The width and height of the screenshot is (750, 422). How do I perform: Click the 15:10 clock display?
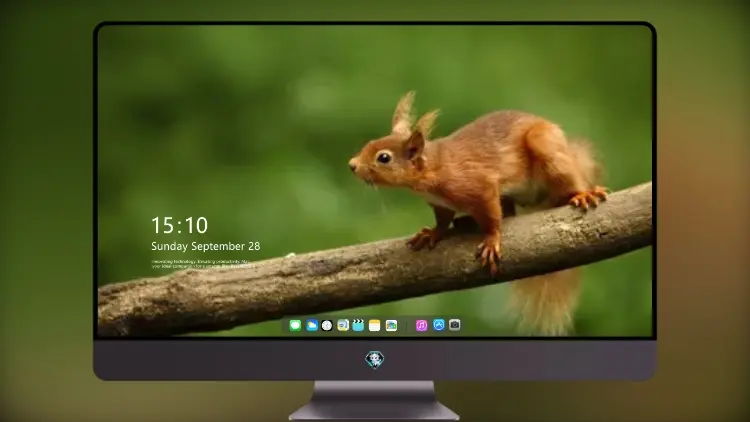click(180, 225)
